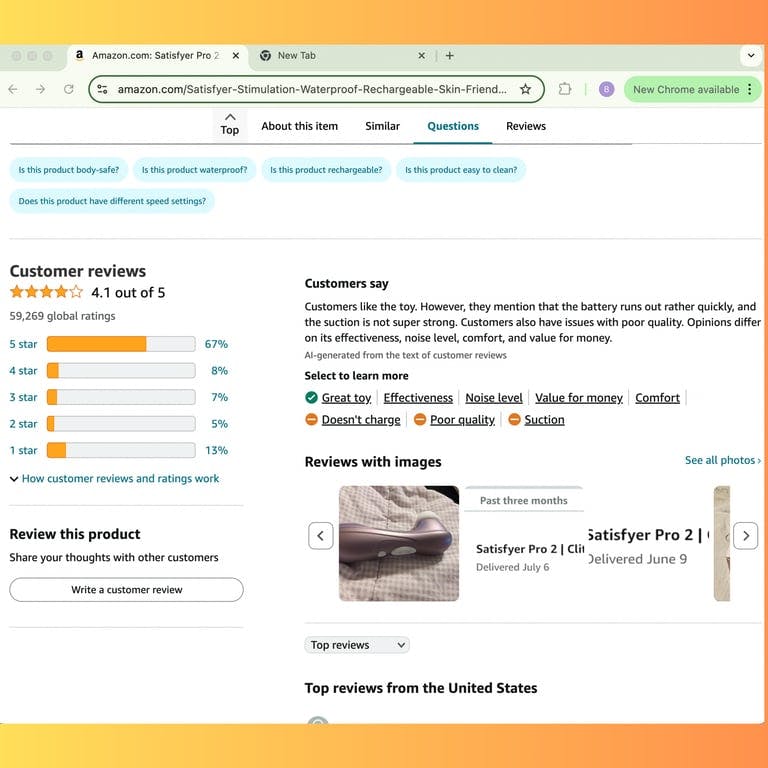Show previous review images with left arrow
768x768 pixels.
pyautogui.click(x=321, y=536)
